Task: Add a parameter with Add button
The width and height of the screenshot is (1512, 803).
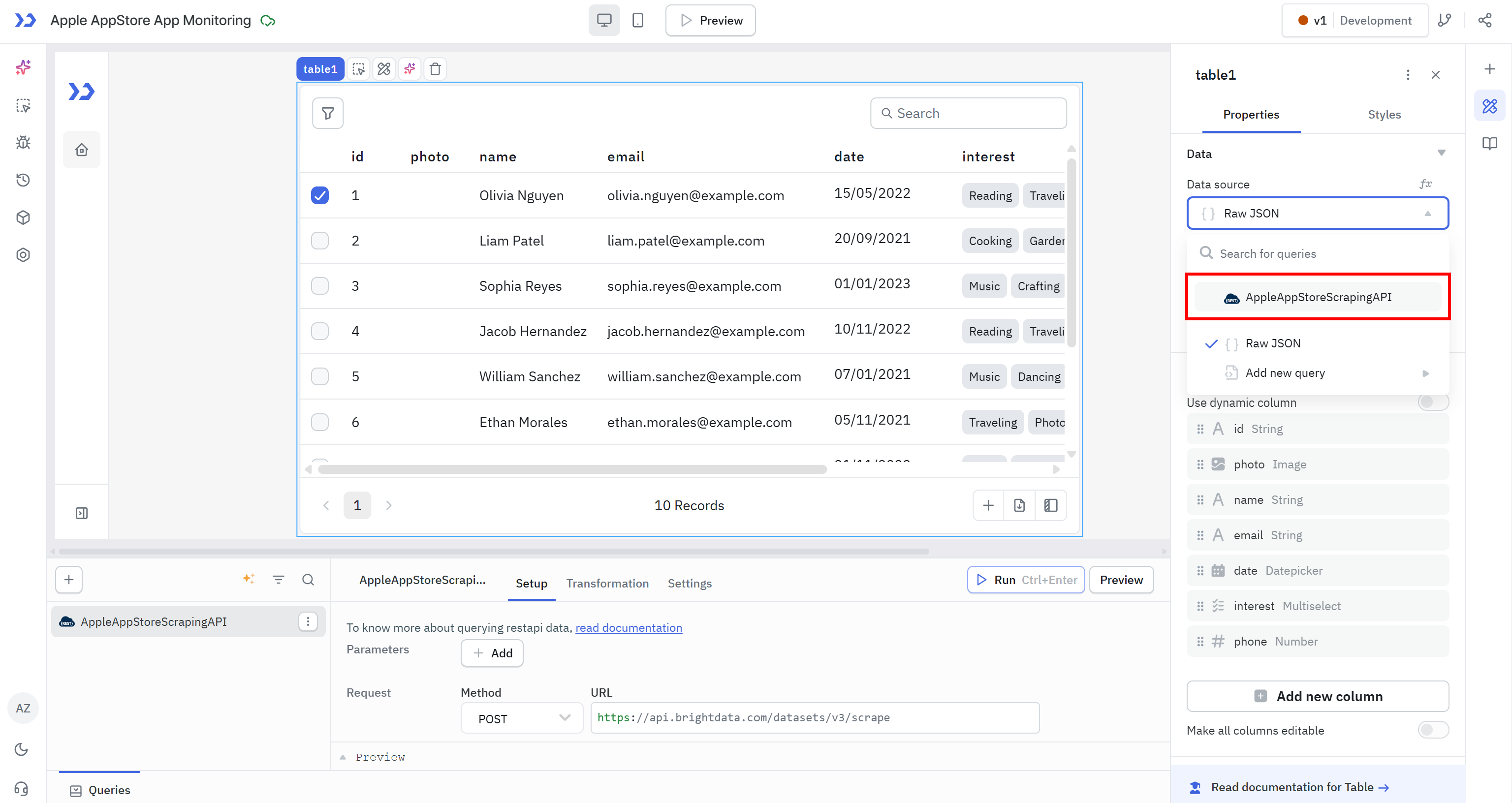Action: [x=492, y=653]
